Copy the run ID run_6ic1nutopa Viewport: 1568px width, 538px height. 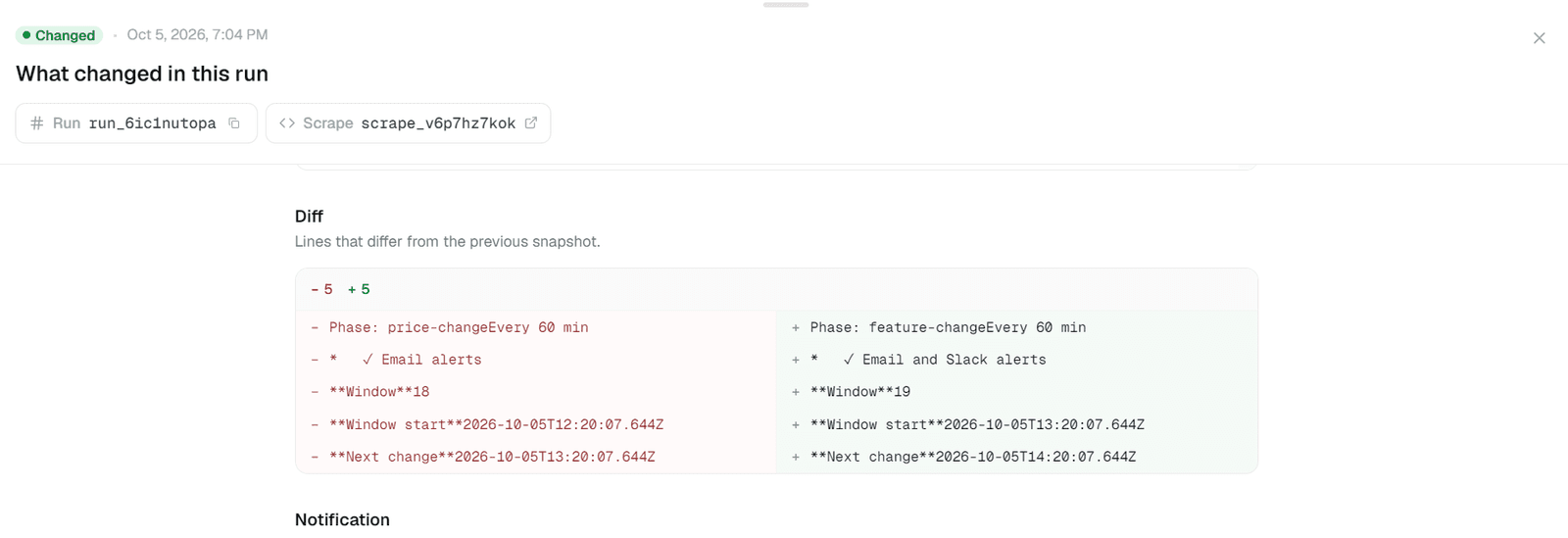pos(234,123)
